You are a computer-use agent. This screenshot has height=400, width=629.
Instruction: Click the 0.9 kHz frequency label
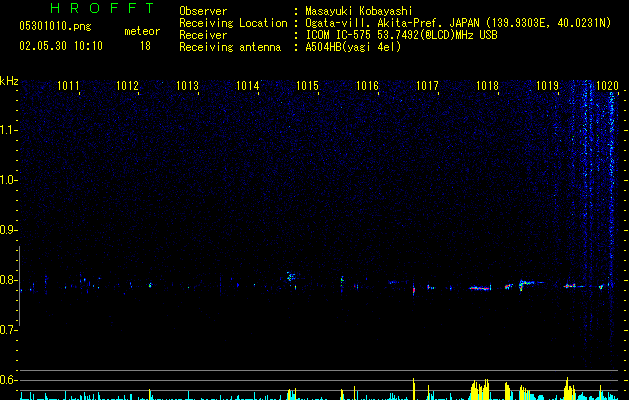pos(9,230)
